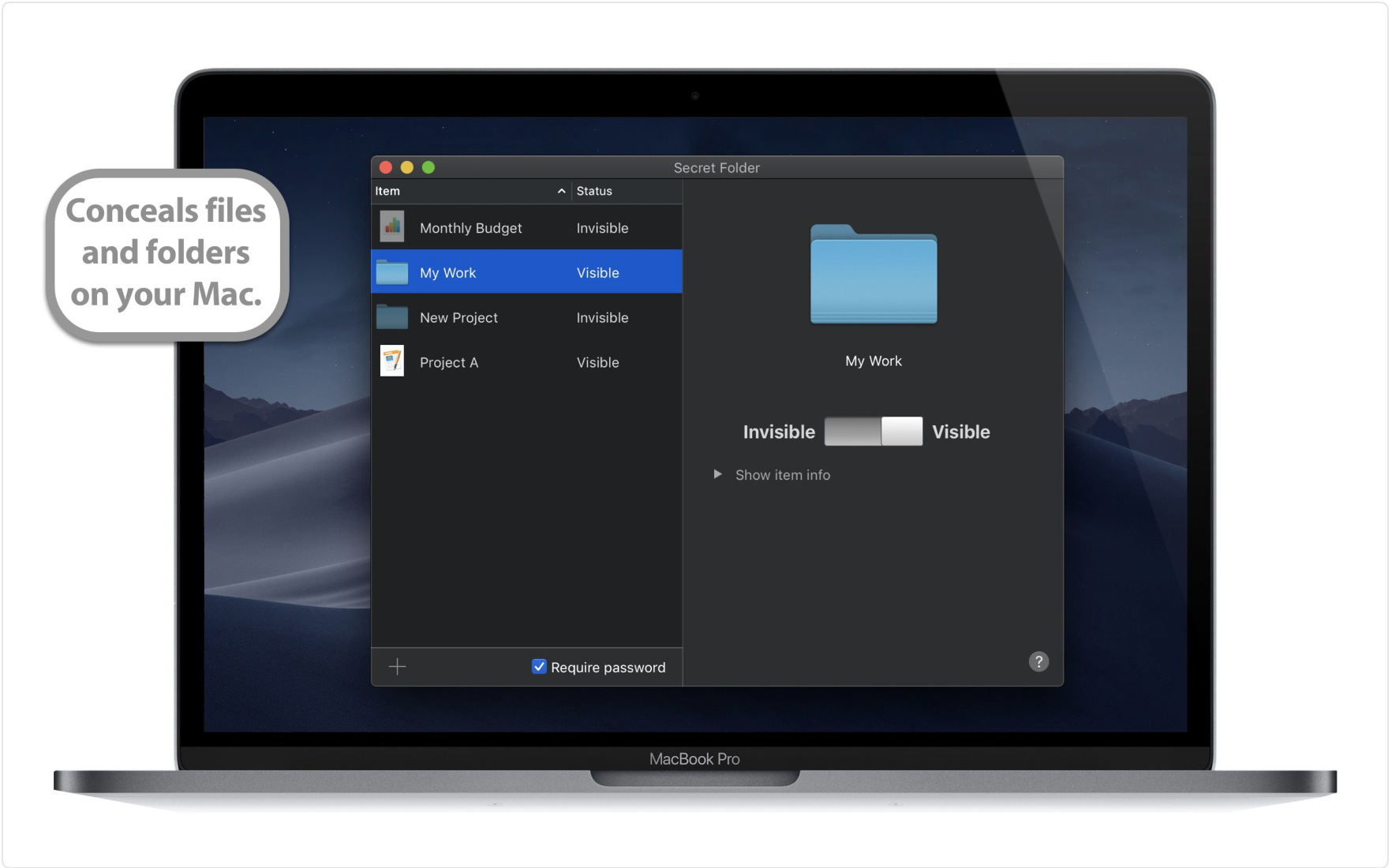The height and width of the screenshot is (868, 1392).
Task: Click the Monthly Budget spreadsheet icon
Action: click(x=392, y=227)
